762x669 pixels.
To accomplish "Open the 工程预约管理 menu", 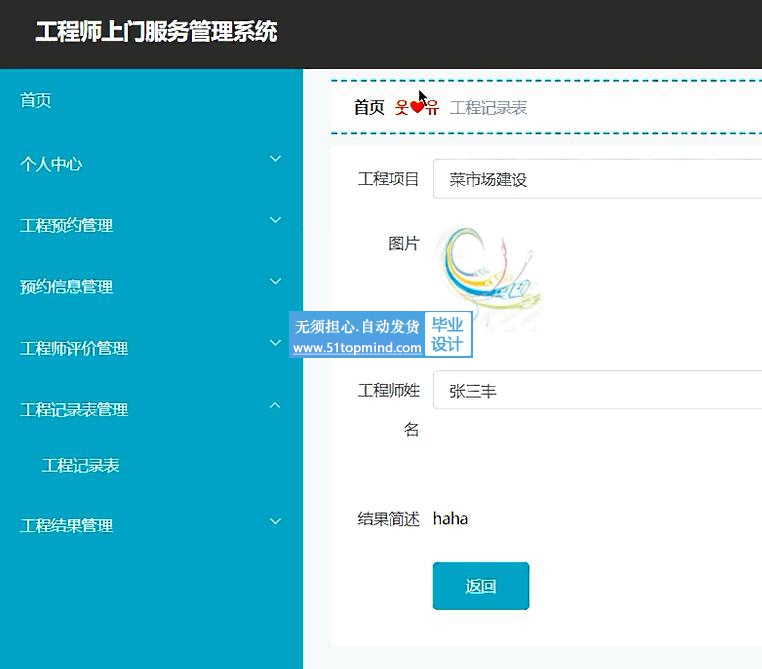I will tap(66, 225).
